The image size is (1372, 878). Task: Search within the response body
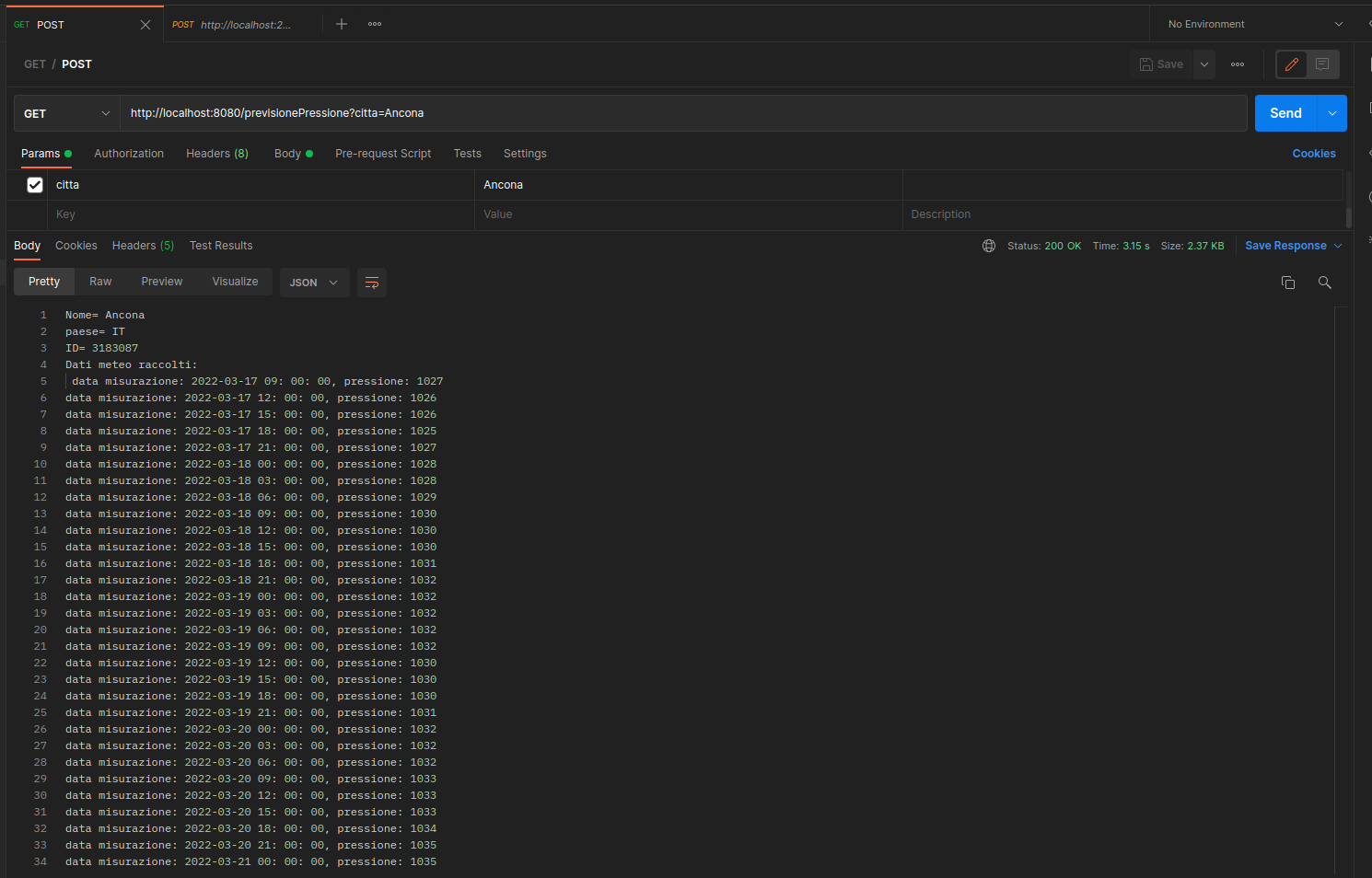tap(1325, 283)
